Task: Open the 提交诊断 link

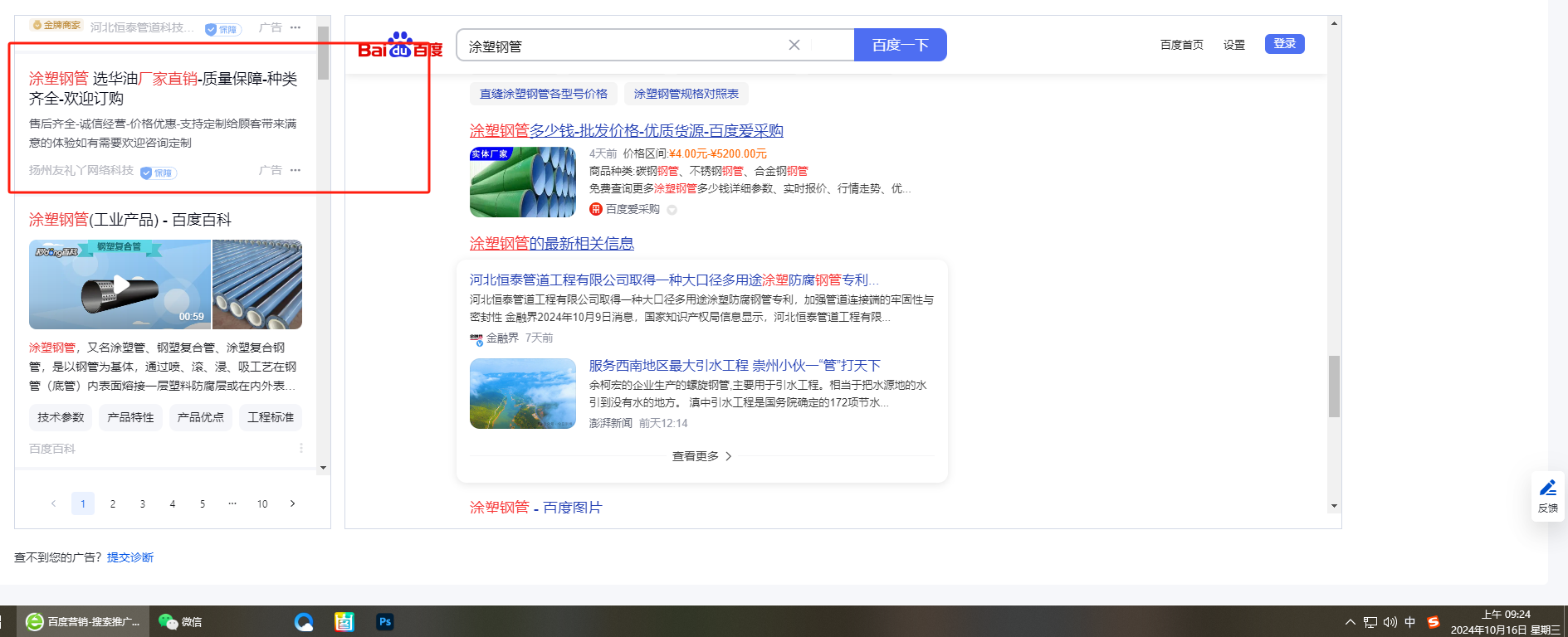Action: click(x=130, y=557)
